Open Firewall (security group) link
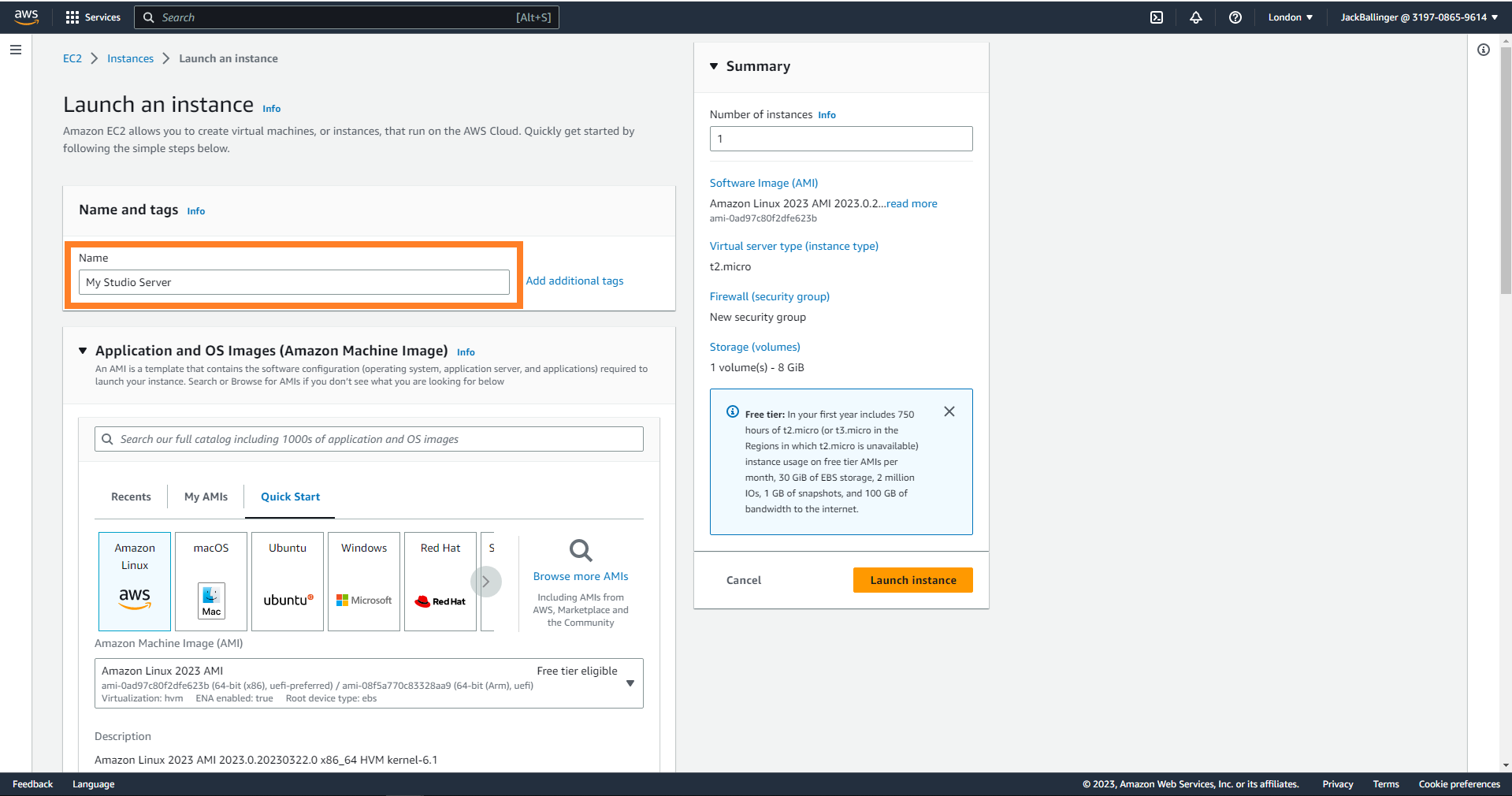 [770, 296]
